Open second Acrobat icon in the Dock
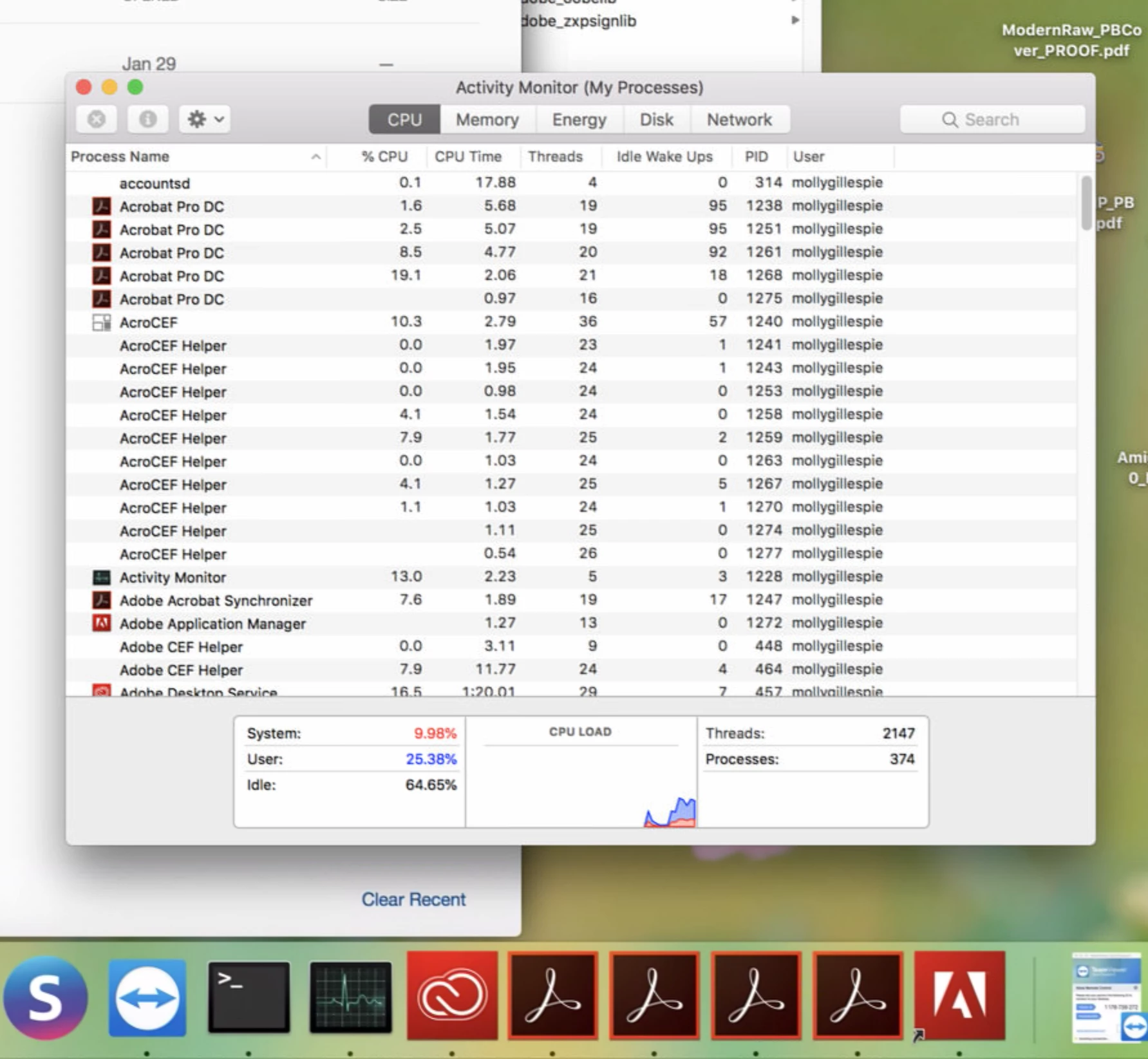This screenshot has height=1059, width=1148. tap(655, 995)
